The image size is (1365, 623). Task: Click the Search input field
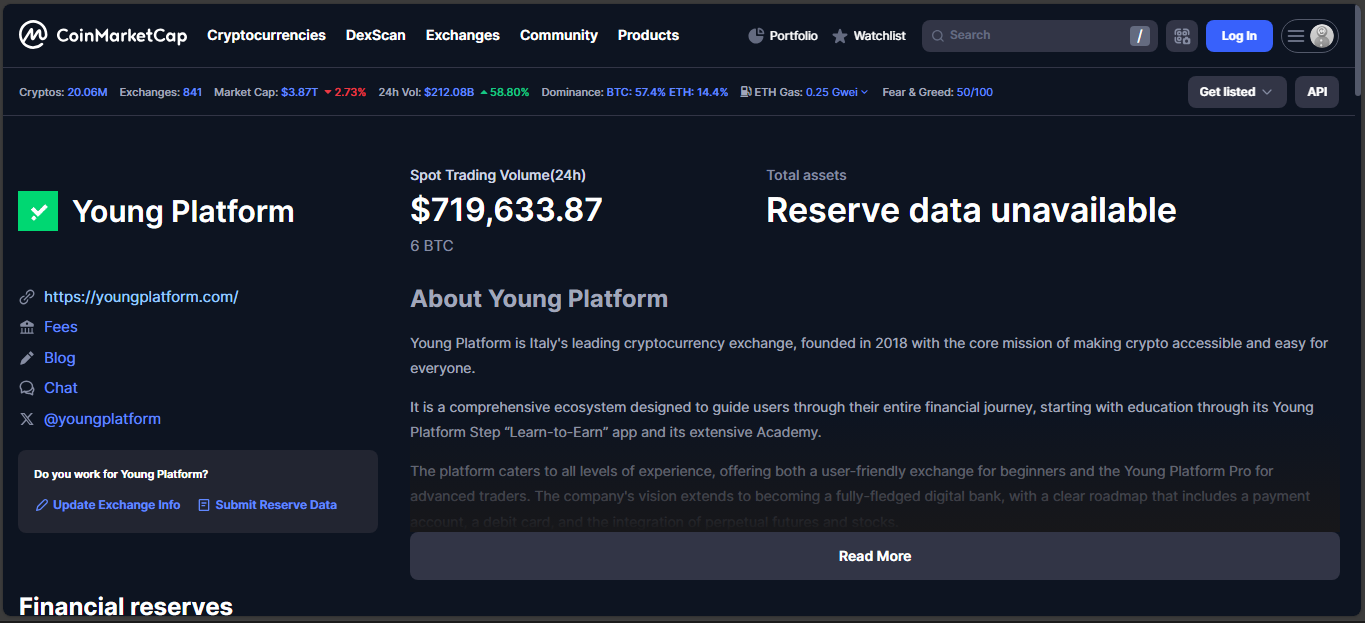[1030, 36]
